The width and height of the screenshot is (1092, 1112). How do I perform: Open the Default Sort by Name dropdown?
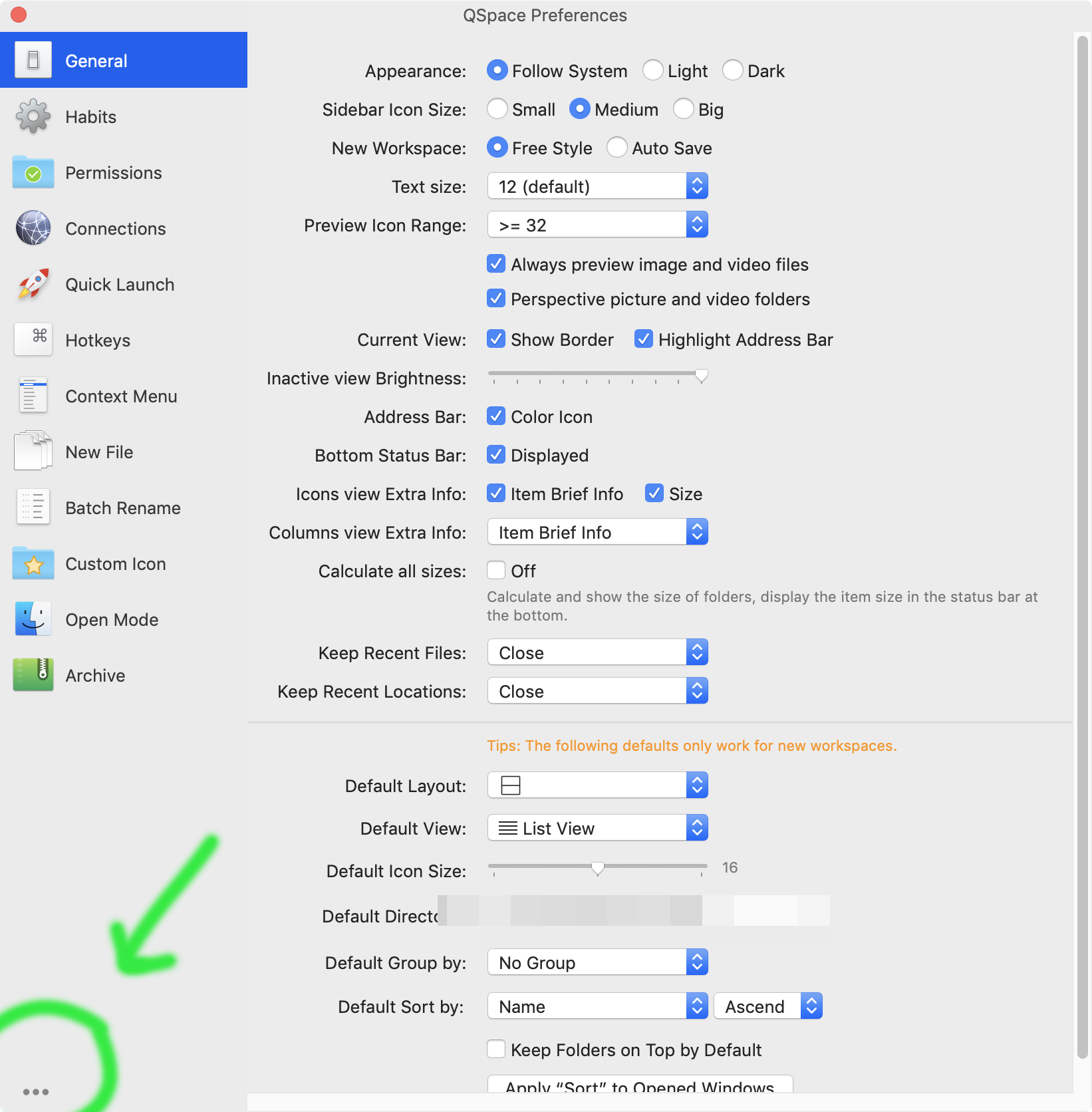pyautogui.click(x=598, y=1006)
